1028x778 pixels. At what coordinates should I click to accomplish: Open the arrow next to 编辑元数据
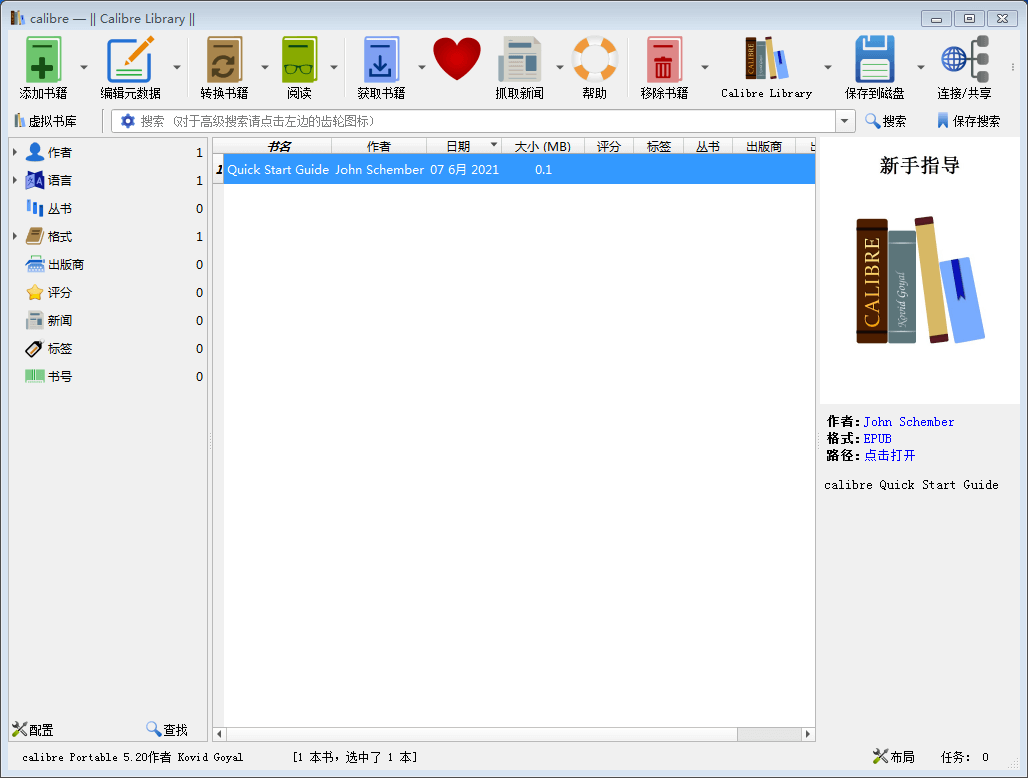(177, 67)
